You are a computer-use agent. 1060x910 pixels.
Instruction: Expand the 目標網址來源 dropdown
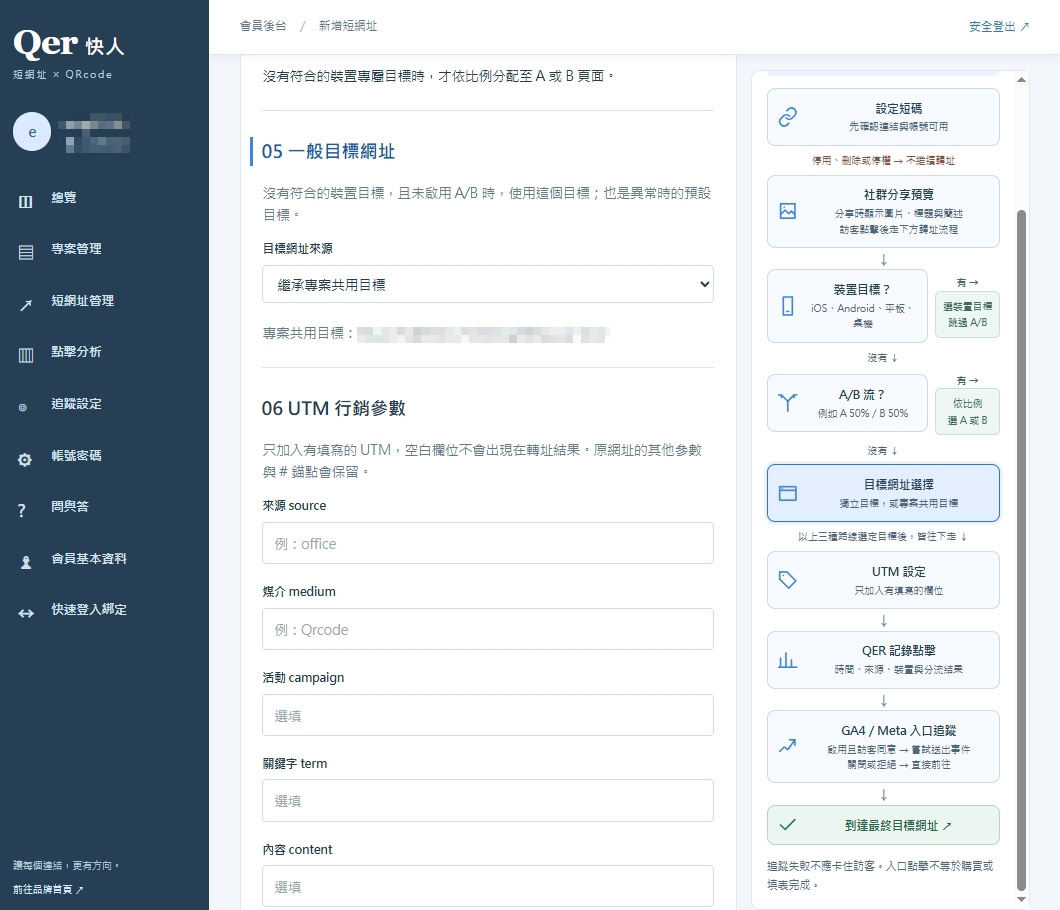coord(487,284)
